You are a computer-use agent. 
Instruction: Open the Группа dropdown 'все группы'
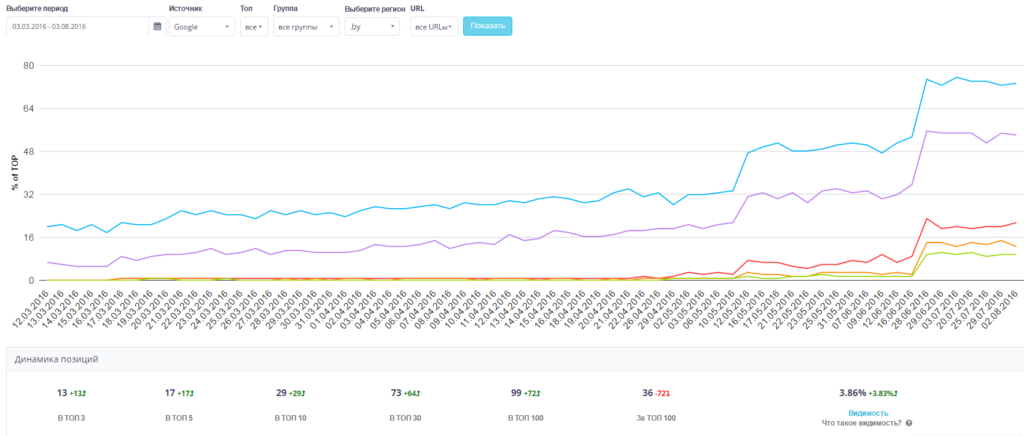click(306, 27)
